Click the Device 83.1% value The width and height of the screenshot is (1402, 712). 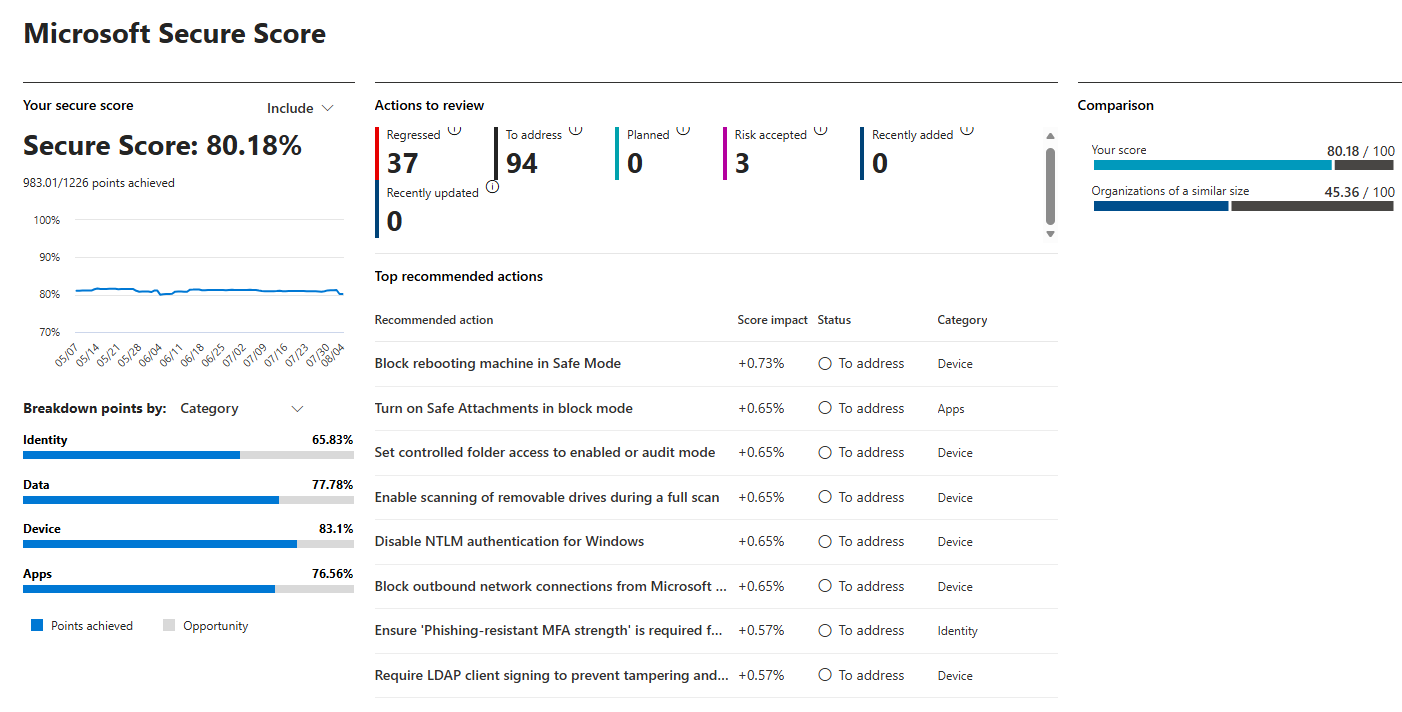click(336, 529)
